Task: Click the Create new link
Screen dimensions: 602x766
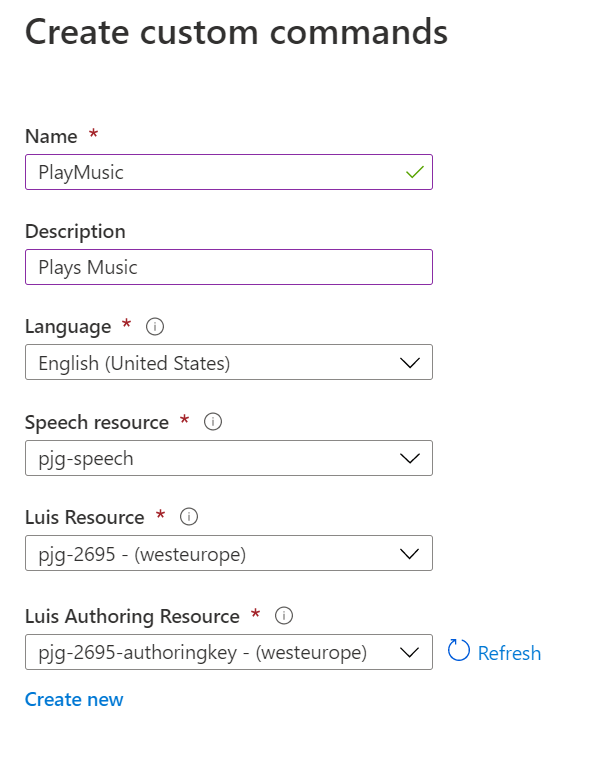Action: (74, 699)
